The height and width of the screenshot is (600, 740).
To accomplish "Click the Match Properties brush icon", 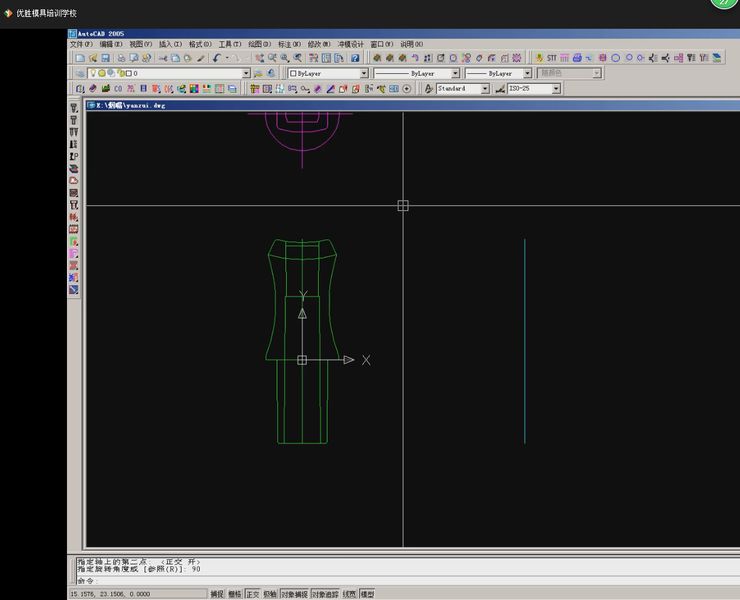I will (201, 58).
